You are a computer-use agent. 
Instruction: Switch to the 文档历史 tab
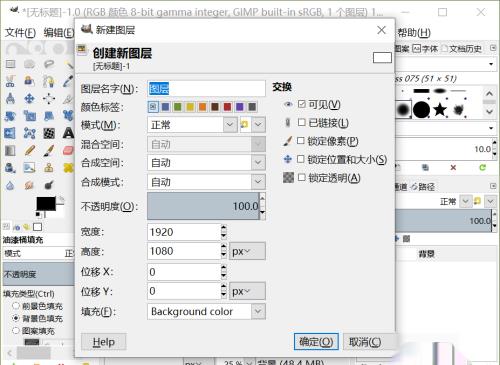(462, 49)
